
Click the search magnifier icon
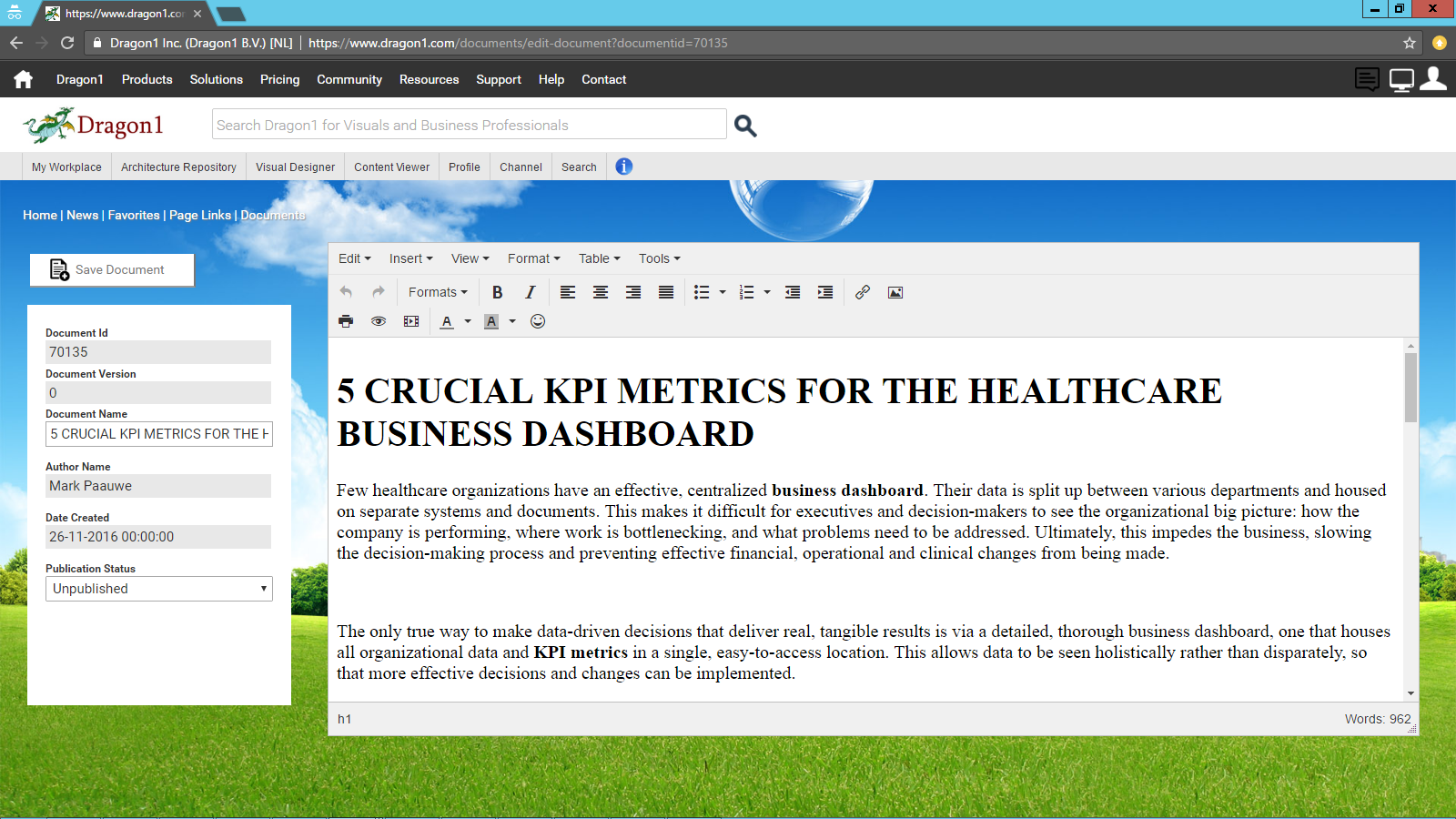[x=745, y=126]
